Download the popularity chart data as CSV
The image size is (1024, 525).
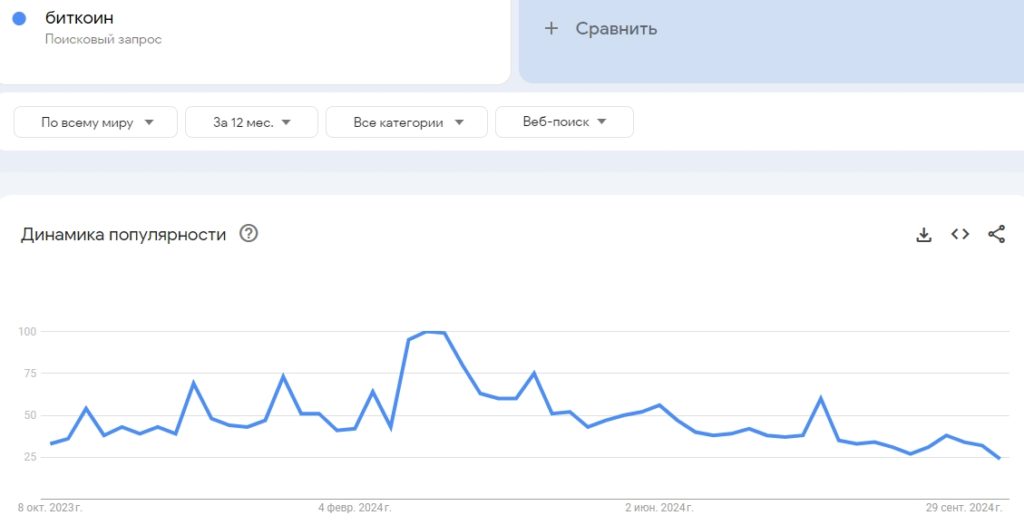pos(924,234)
